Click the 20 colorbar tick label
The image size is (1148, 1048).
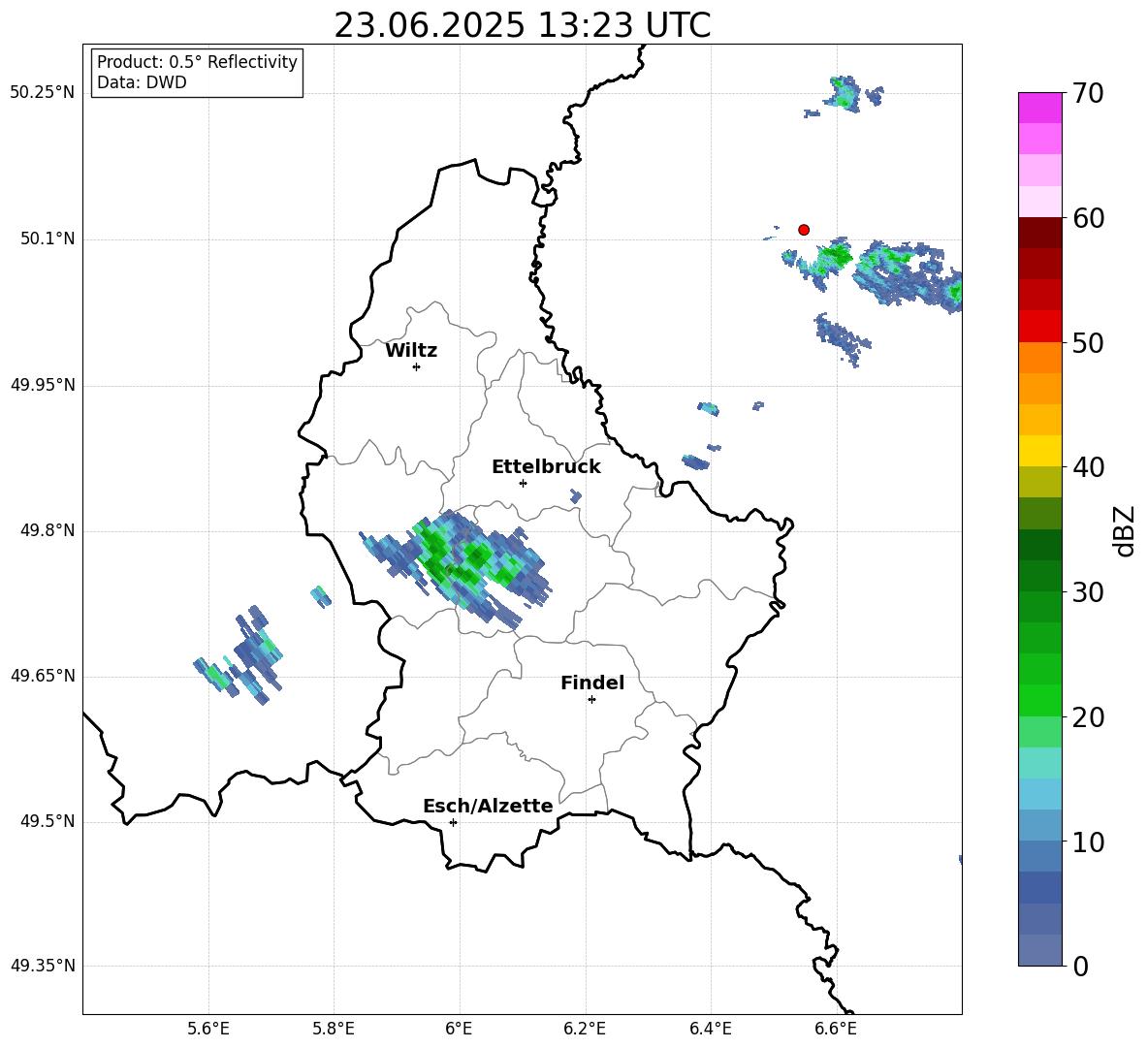coord(1088,717)
